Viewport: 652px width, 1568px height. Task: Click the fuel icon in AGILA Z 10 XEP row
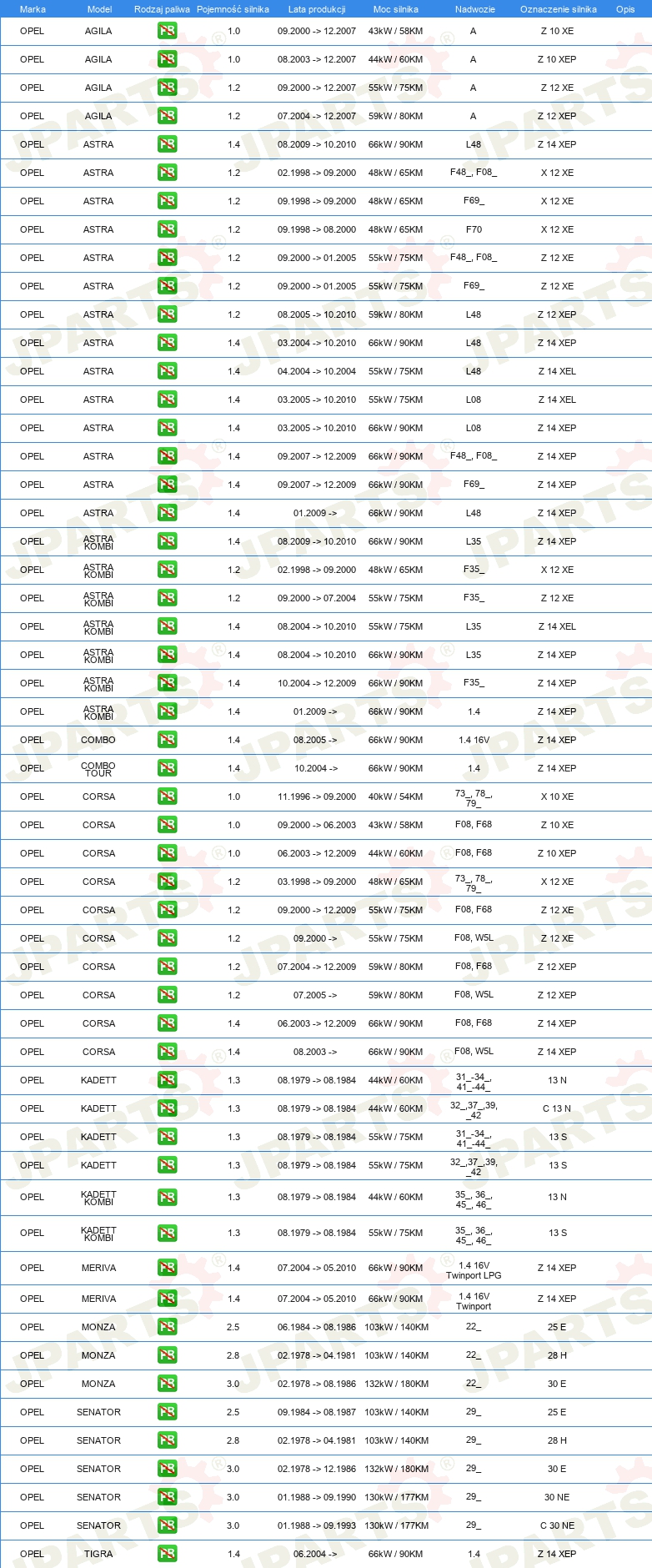coord(167,59)
